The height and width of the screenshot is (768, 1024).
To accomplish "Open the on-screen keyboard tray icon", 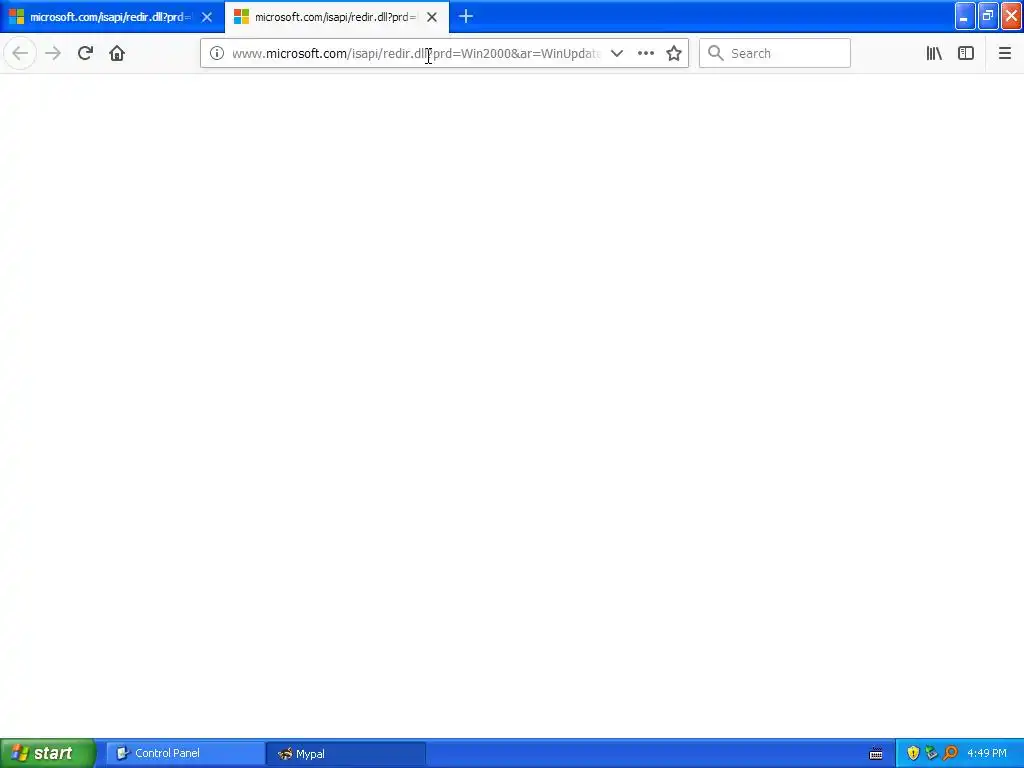I will [876, 754].
